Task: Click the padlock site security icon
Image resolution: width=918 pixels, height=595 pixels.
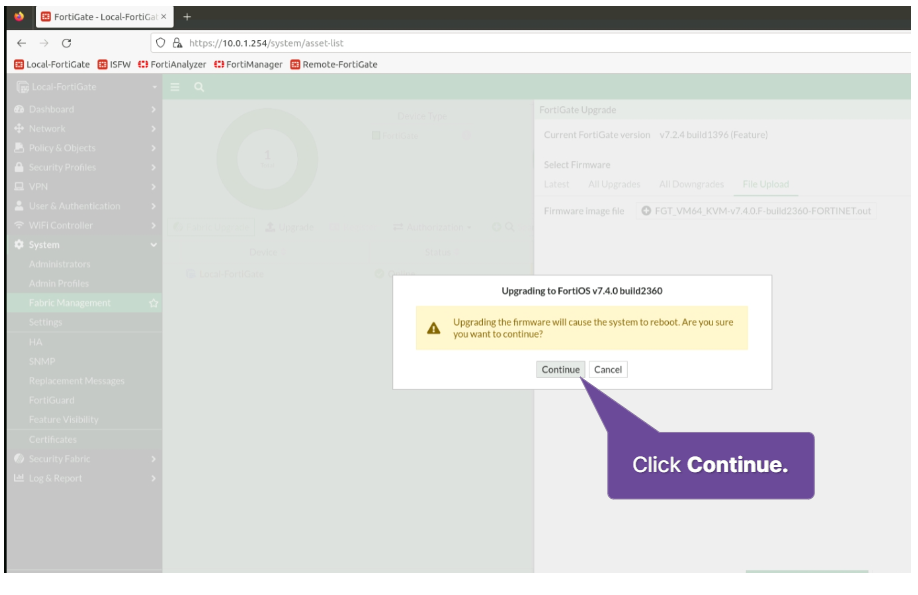Action: (x=177, y=43)
